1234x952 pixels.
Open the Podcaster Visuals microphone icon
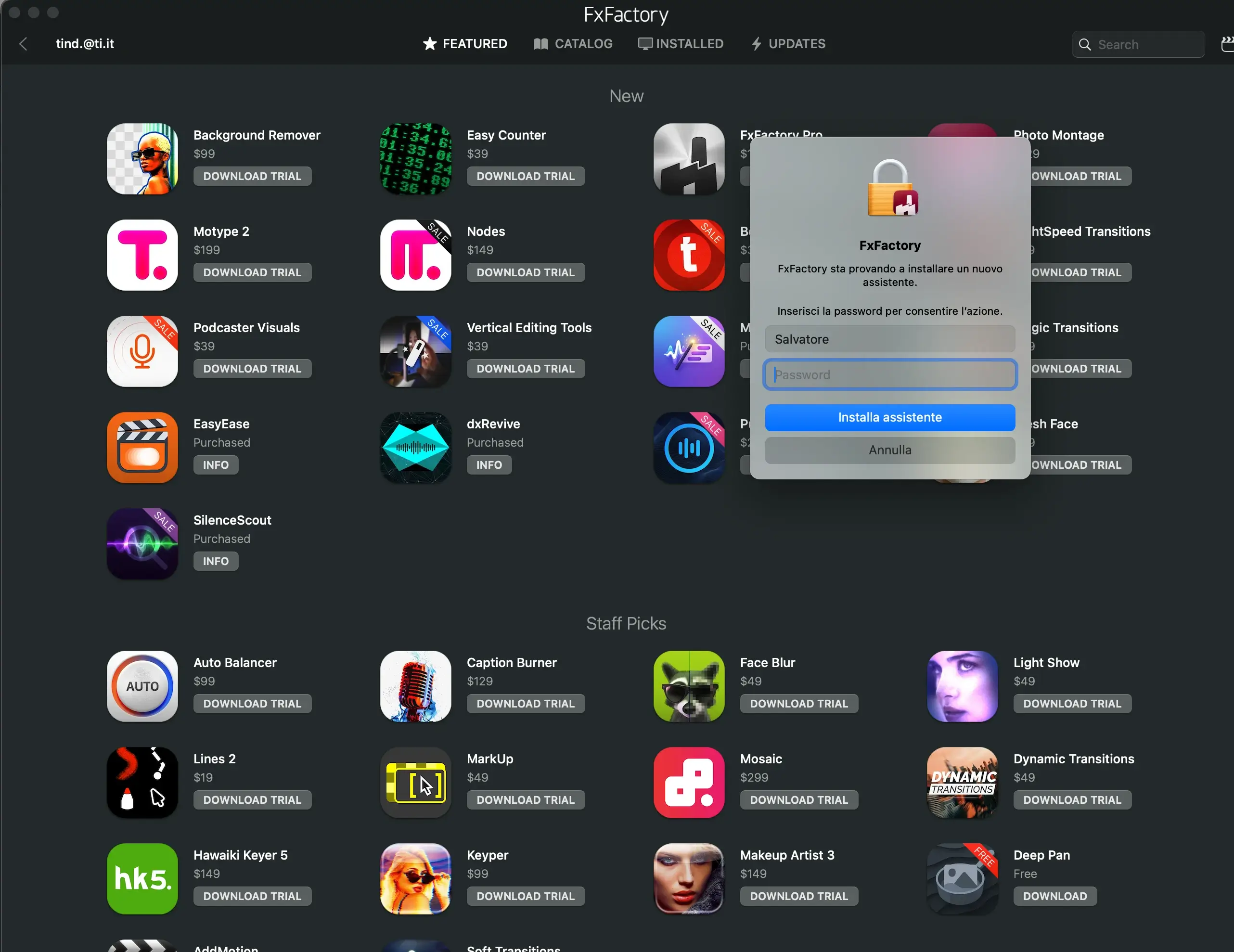pyautogui.click(x=142, y=351)
